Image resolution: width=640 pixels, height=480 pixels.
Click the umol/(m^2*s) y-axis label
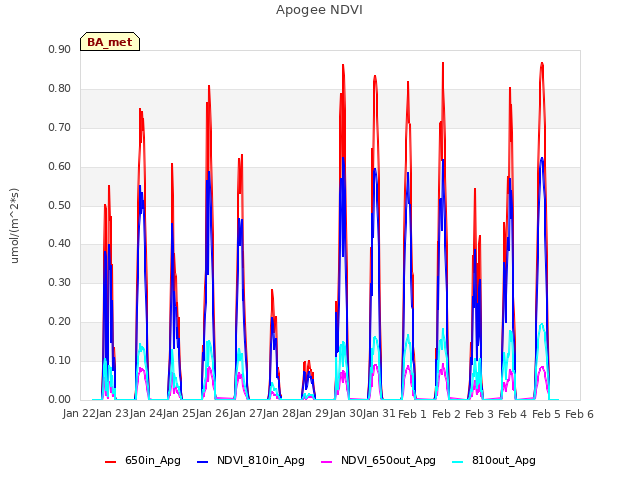click(x=14, y=226)
